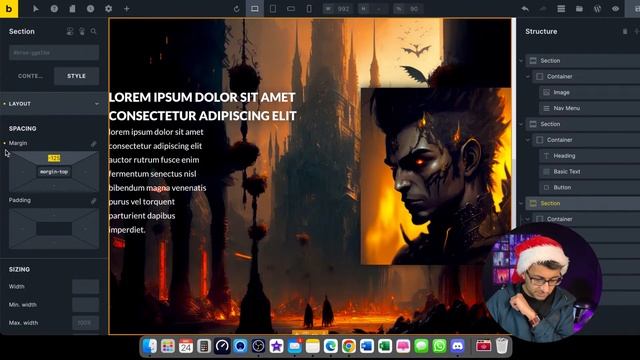The width and height of the screenshot is (640, 360).
Task: Switch to the Content tab
Action: (x=30, y=76)
